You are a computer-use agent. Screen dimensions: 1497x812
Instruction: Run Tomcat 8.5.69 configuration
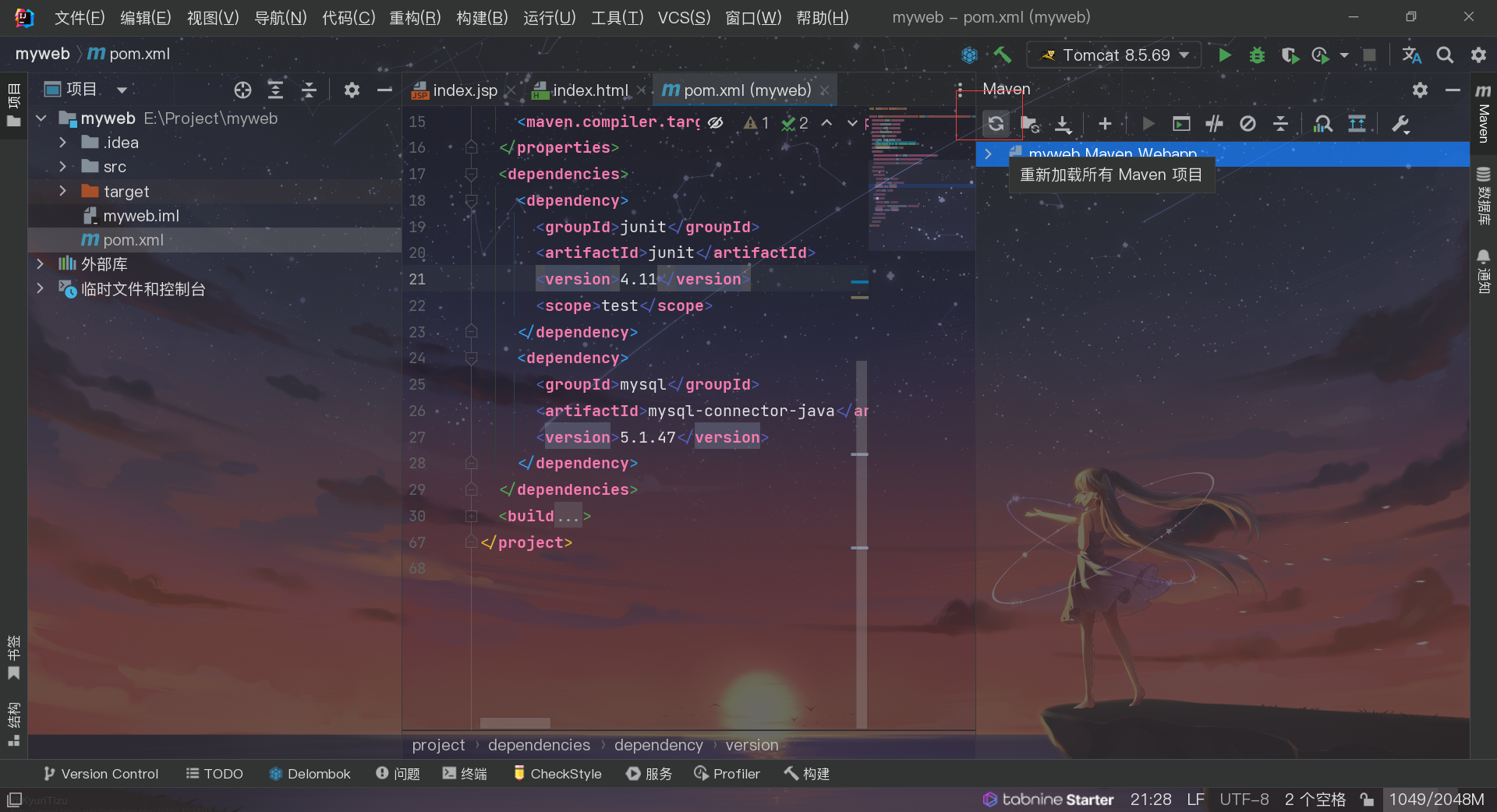(1224, 55)
